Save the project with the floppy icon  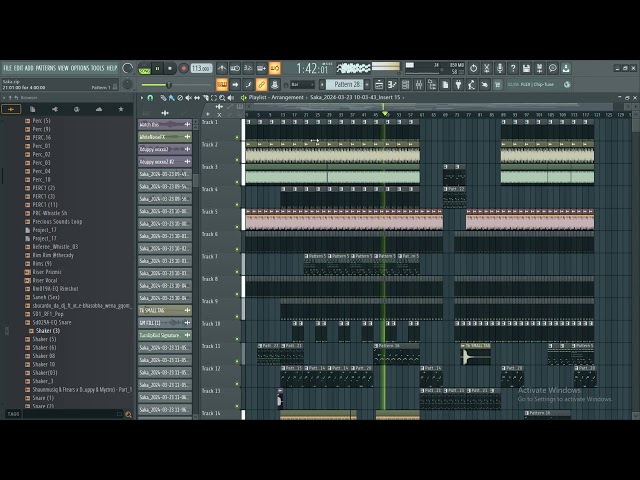coord(526,68)
